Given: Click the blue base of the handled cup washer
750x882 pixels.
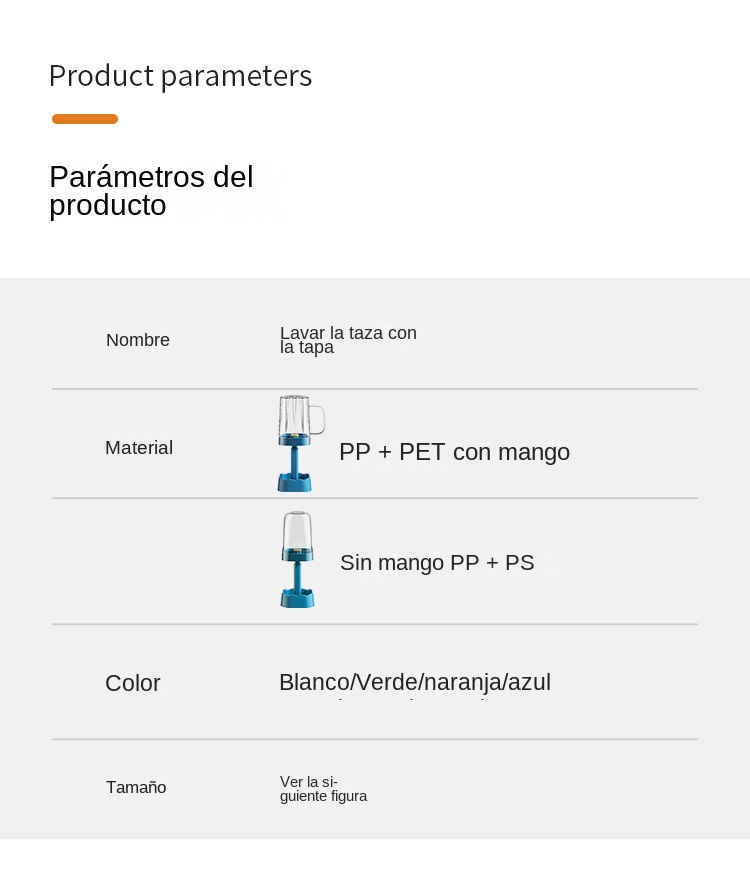Looking at the screenshot, I should pos(294,482).
